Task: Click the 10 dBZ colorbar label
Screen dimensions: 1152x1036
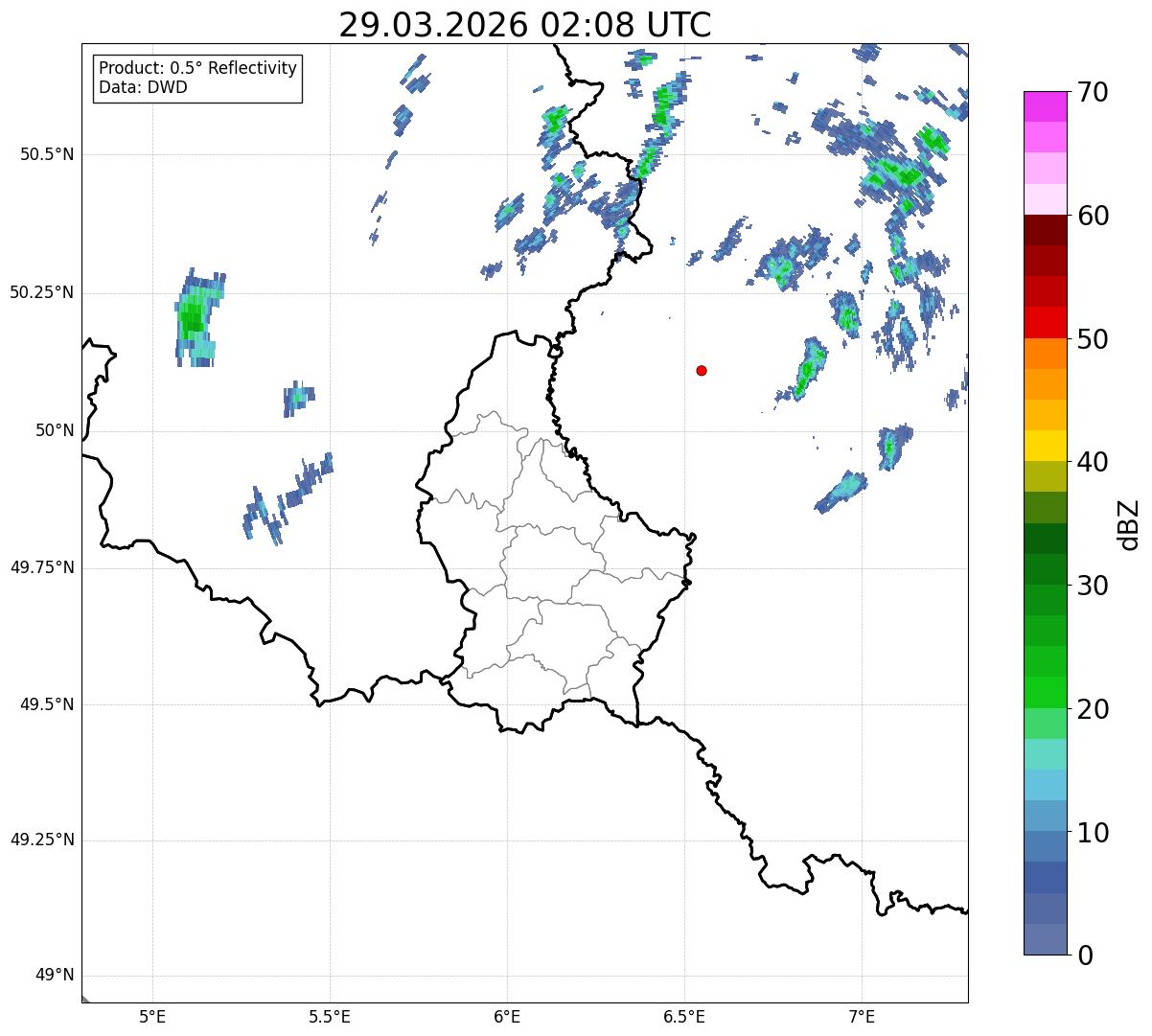Action: pyautogui.click(x=1093, y=832)
